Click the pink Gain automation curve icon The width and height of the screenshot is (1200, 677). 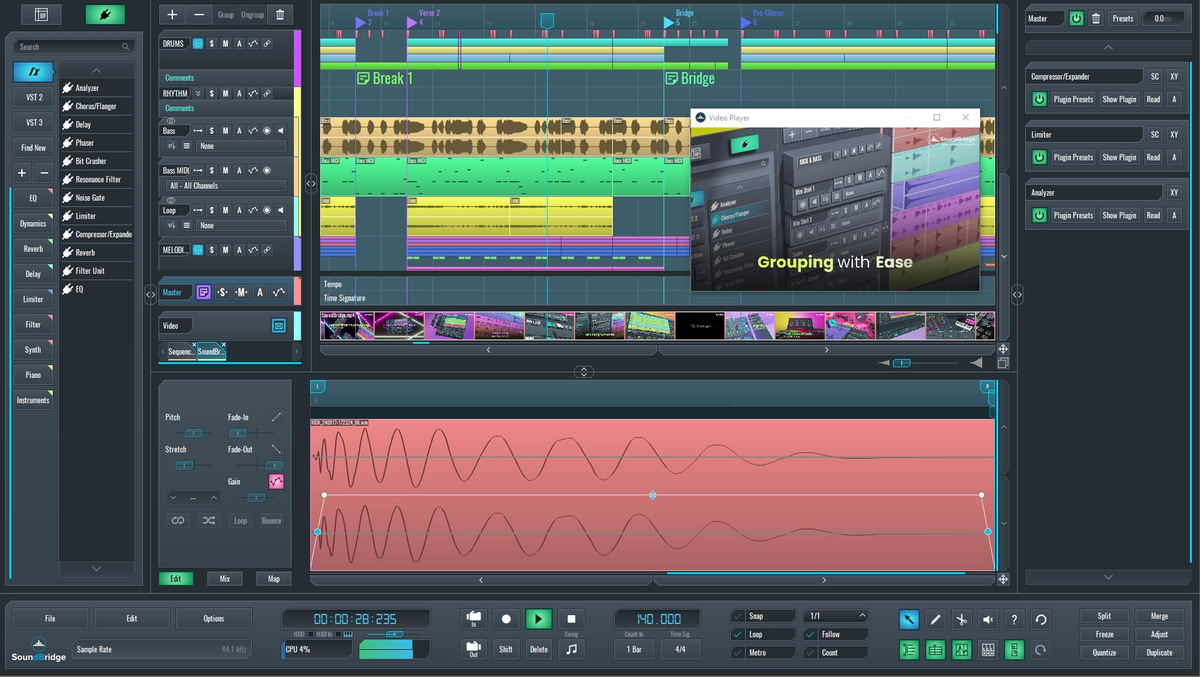(x=276, y=482)
